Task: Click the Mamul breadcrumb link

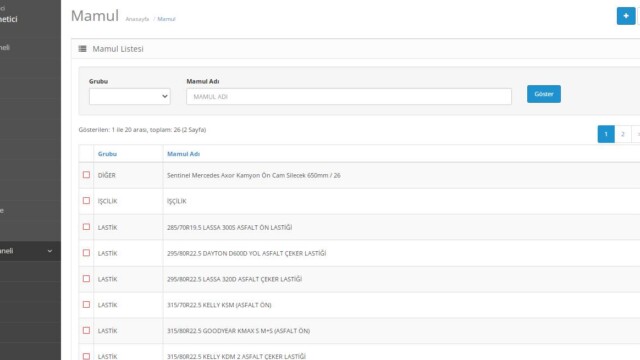Action: click(167, 19)
